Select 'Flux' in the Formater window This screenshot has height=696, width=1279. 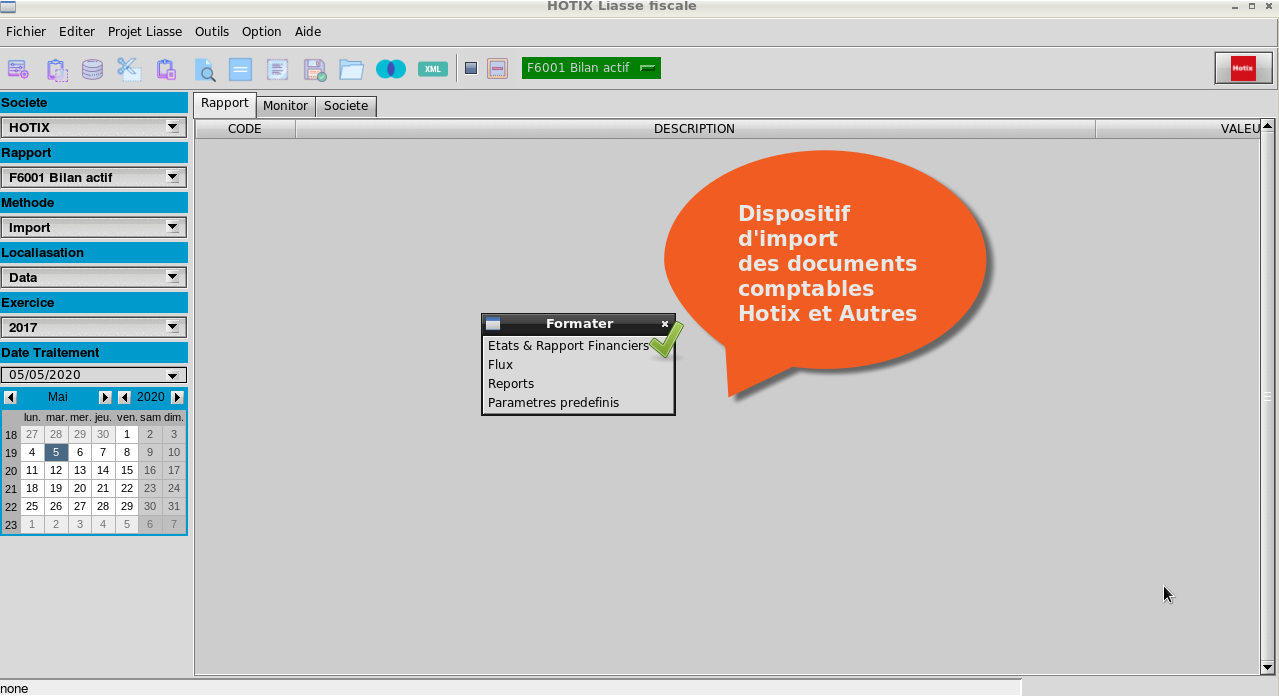click(x=500, y=364)
